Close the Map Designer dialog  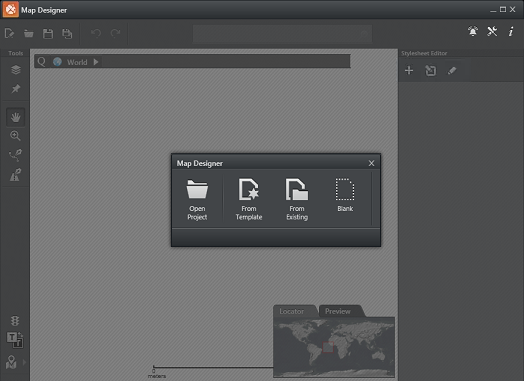pyautogui.click(x=371, y=163)
